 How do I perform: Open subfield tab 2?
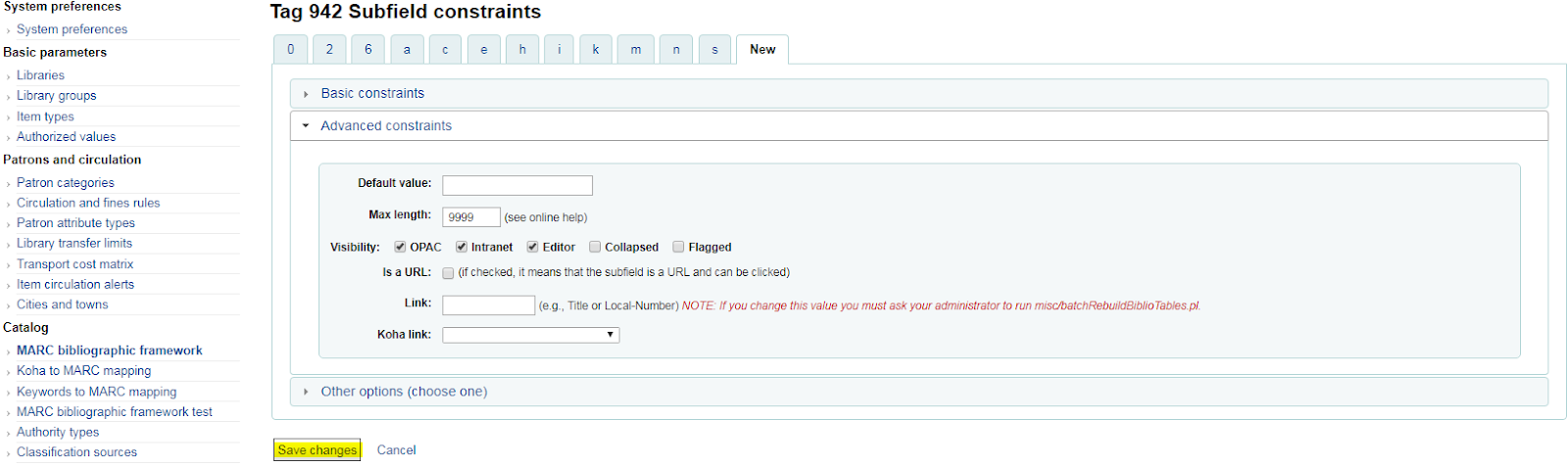329,49
